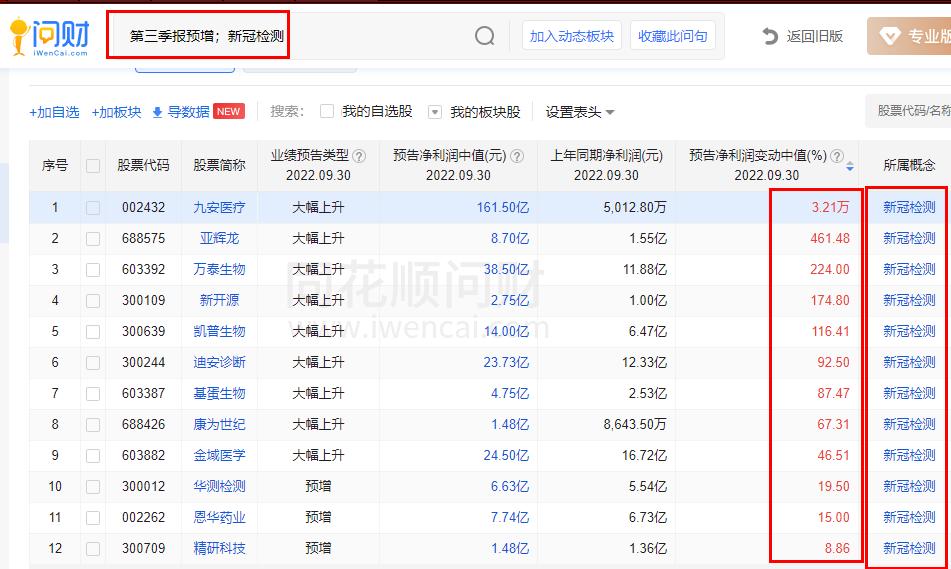Click the 股票简称 column header
This screenshot has width=951, height=569.
click(x=219, y=165)
